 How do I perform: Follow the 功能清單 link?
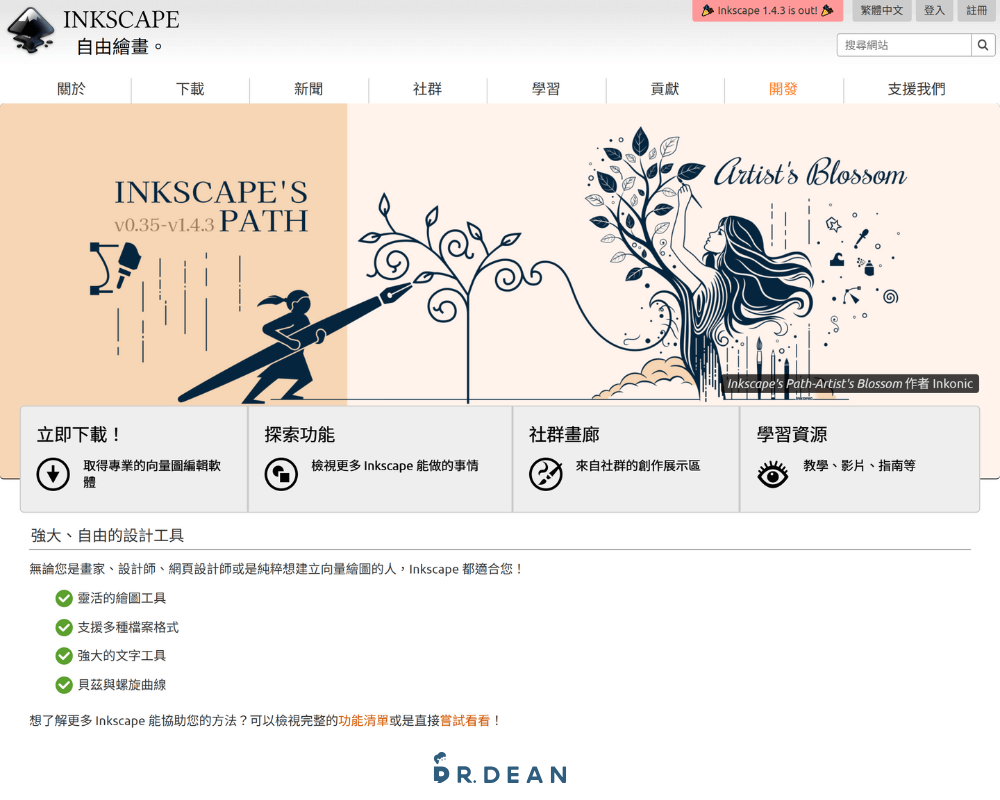364,720
